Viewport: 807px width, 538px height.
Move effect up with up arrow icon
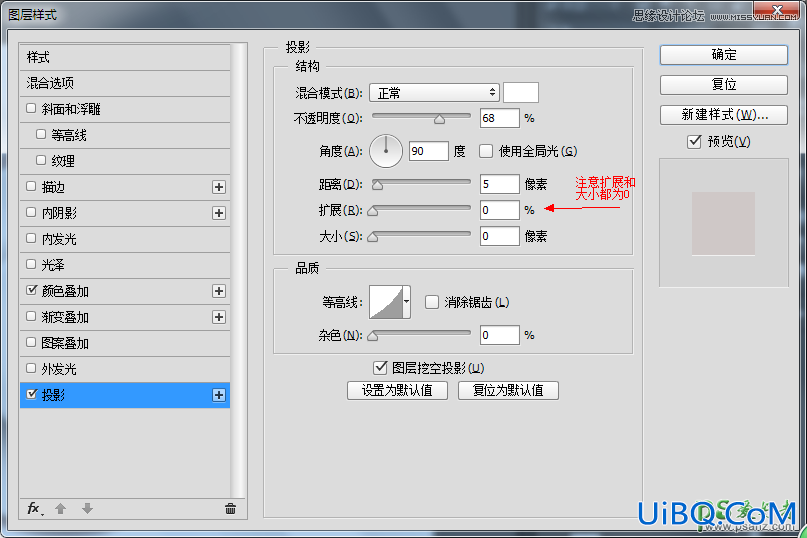[60, 509]
